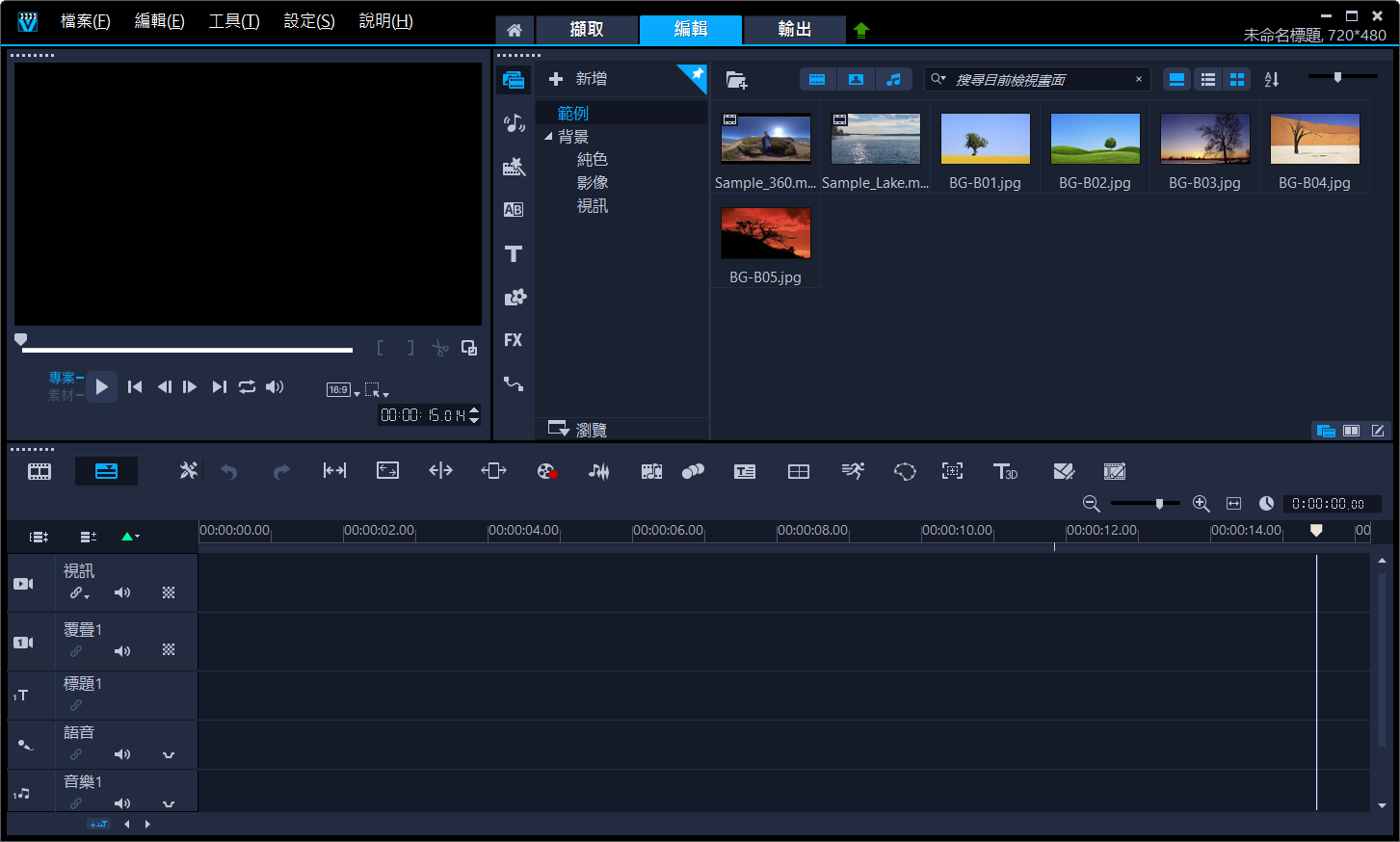Open the Transitions (AB) library icon
1400x842 pixels.
(x=514, y=210)
